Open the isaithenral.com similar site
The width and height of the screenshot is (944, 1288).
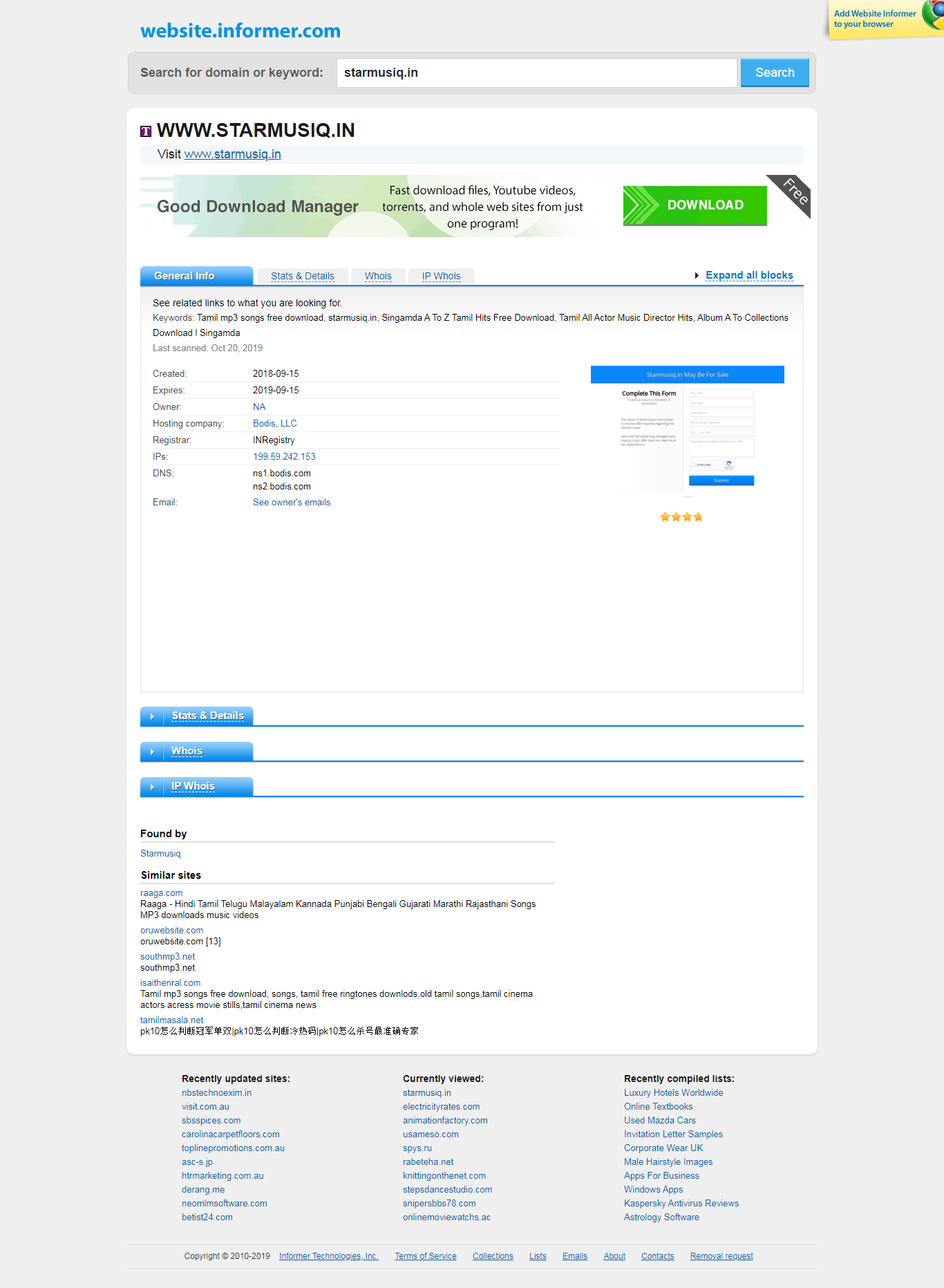point(170,983)
